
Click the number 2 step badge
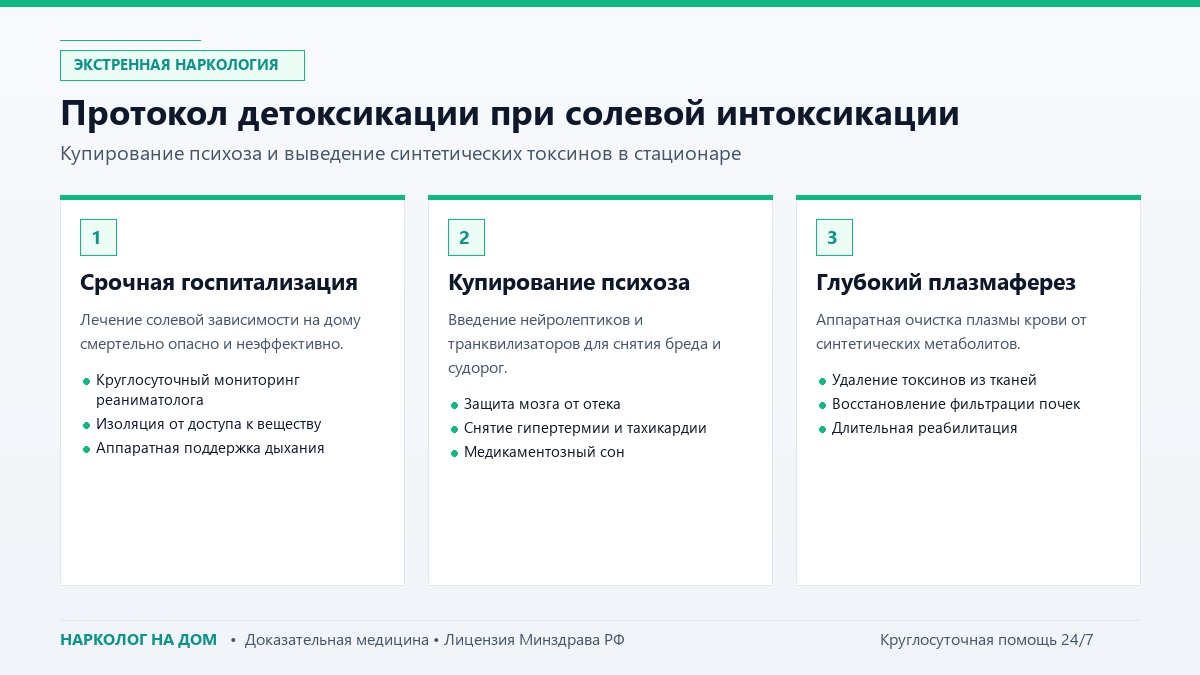click(x=466, y=237)
